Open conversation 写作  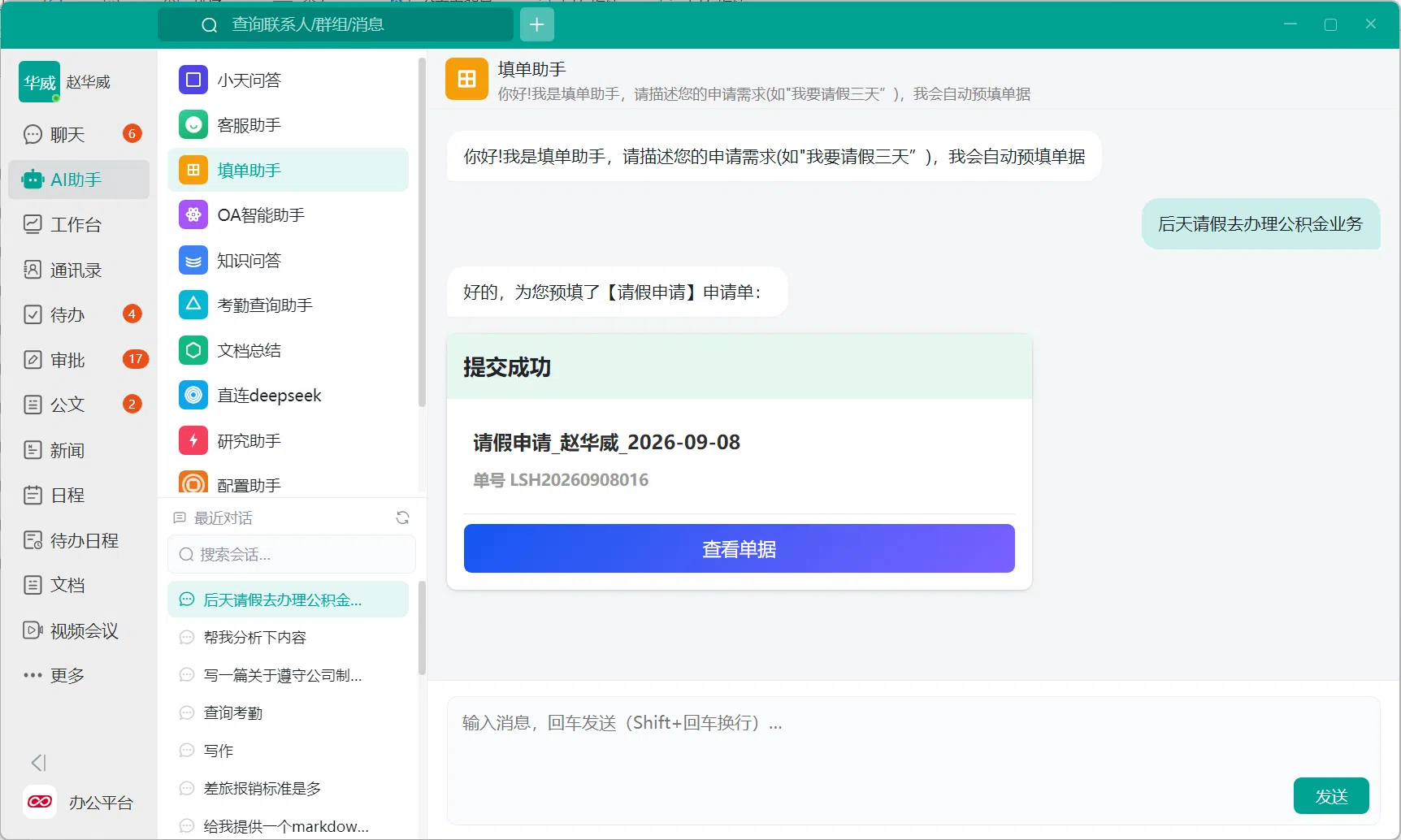click(288, 751)
